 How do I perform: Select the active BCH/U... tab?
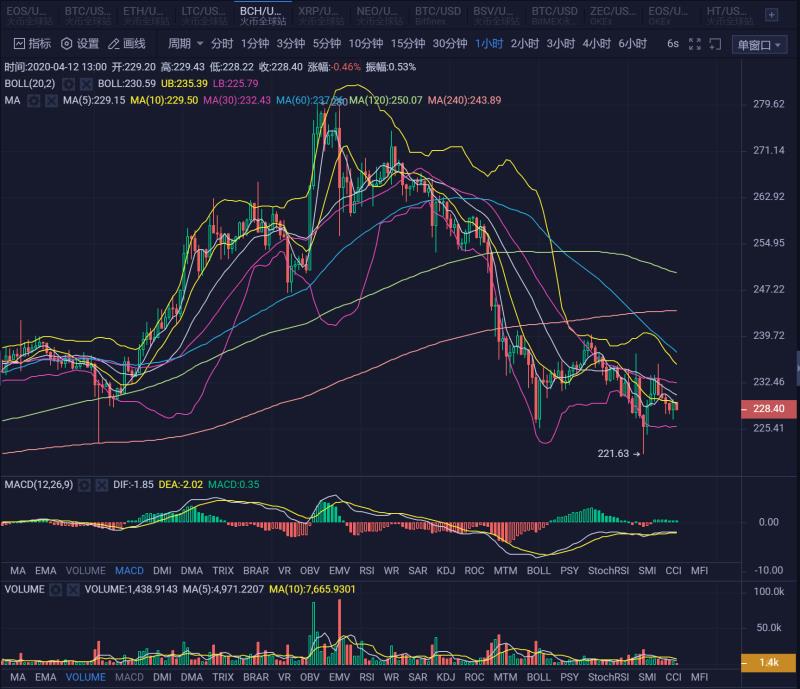pyautogui.click(x=262, y=15)
